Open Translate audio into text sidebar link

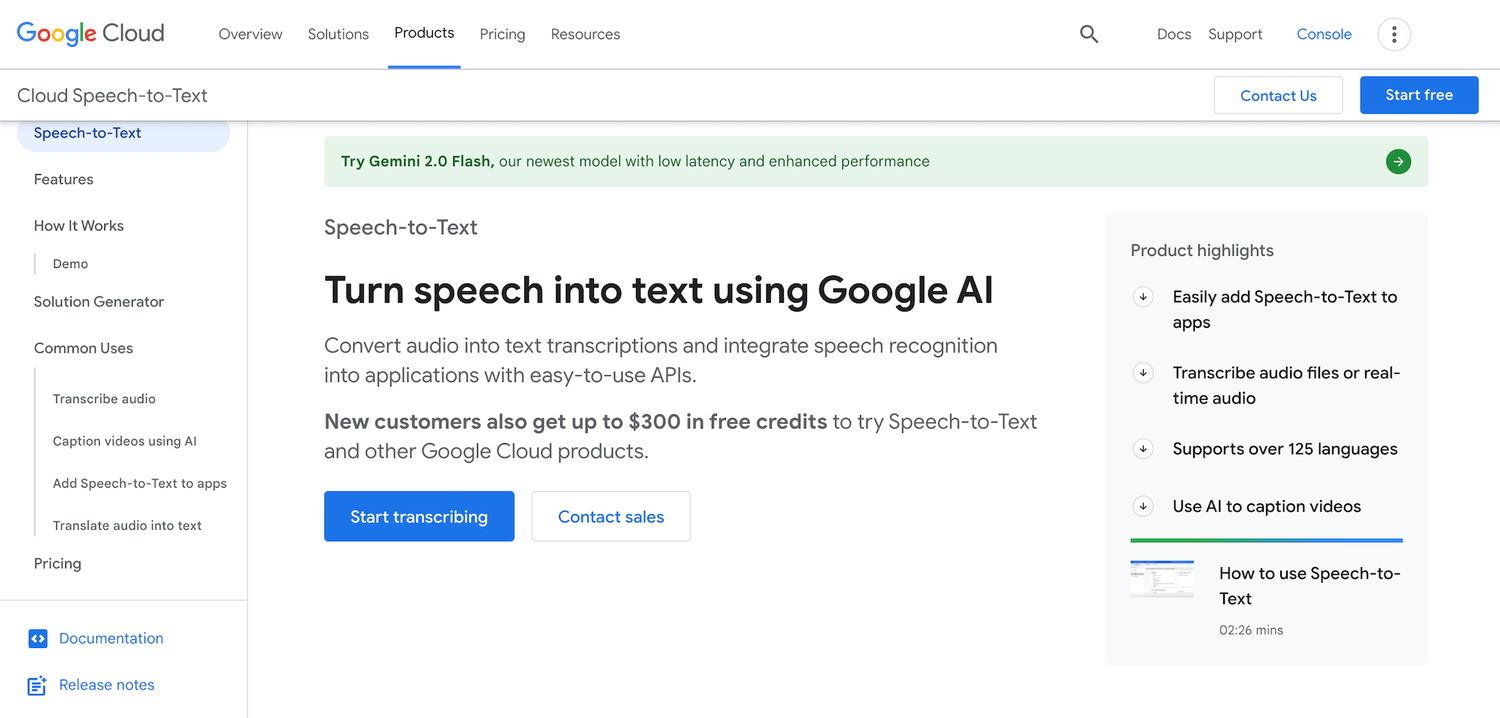click(127, 525)
